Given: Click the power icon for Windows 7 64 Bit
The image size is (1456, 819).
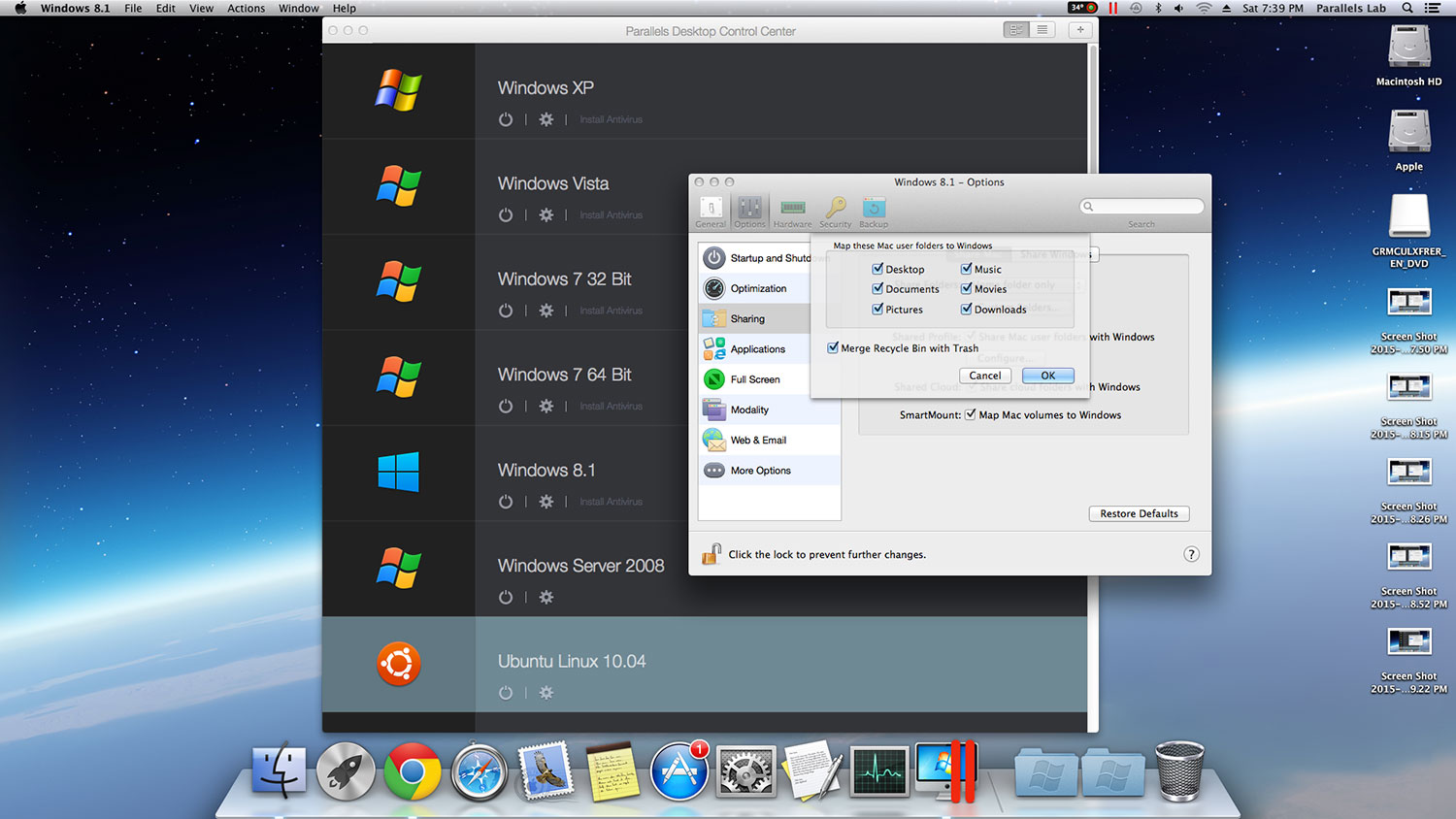Looking at the screenshot, I should pyautogui.click(x=506, y=407).
